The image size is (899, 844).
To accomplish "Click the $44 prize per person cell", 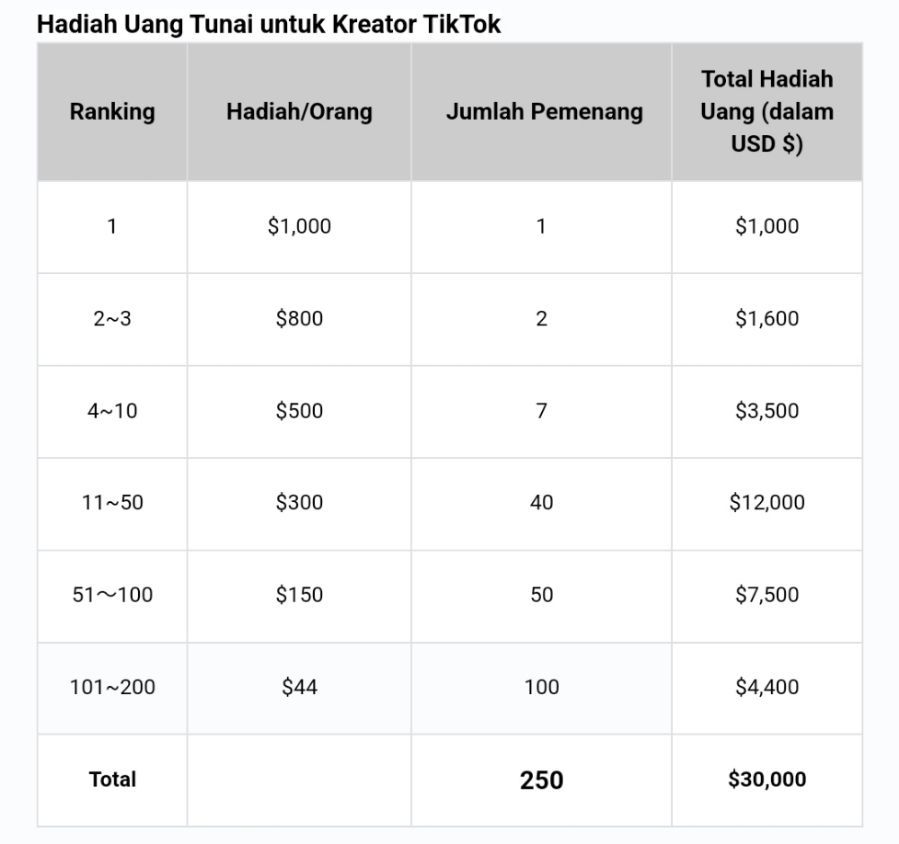I will 299,687.
